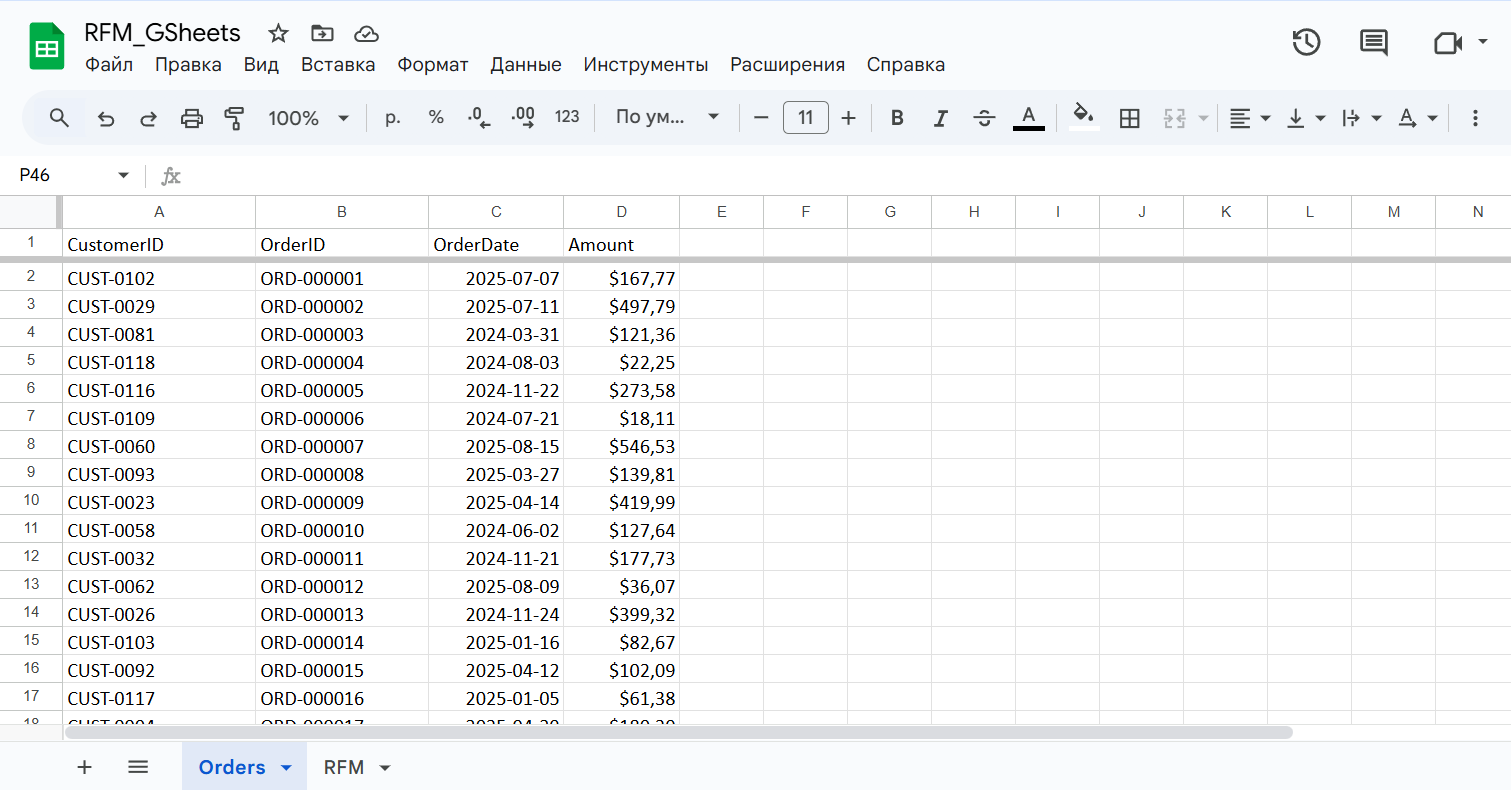Open the Данные menu
The width and height of the screenshot is (1511, 790).
(x=525, y=65)
